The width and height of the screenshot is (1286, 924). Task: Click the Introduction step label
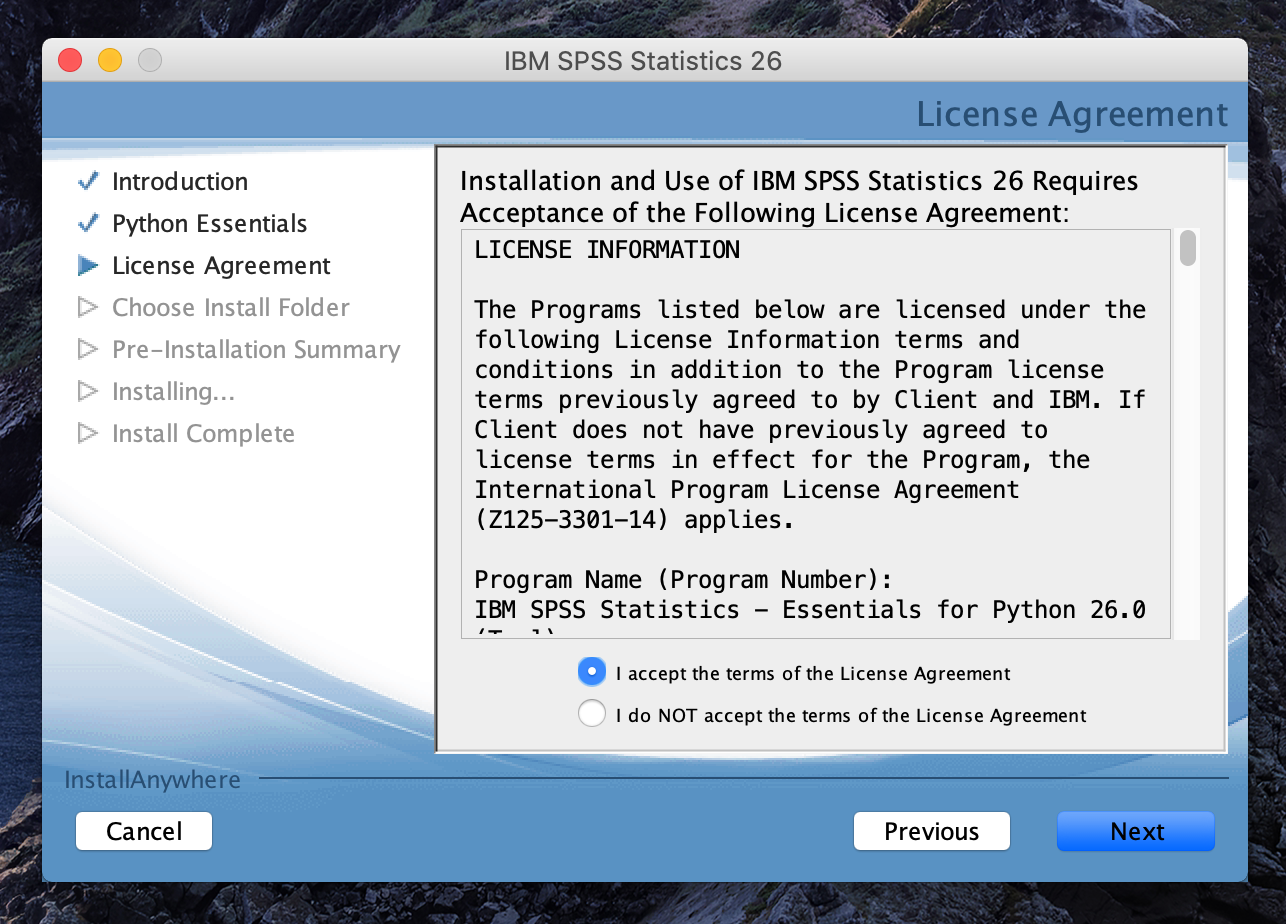click(180, 181)
